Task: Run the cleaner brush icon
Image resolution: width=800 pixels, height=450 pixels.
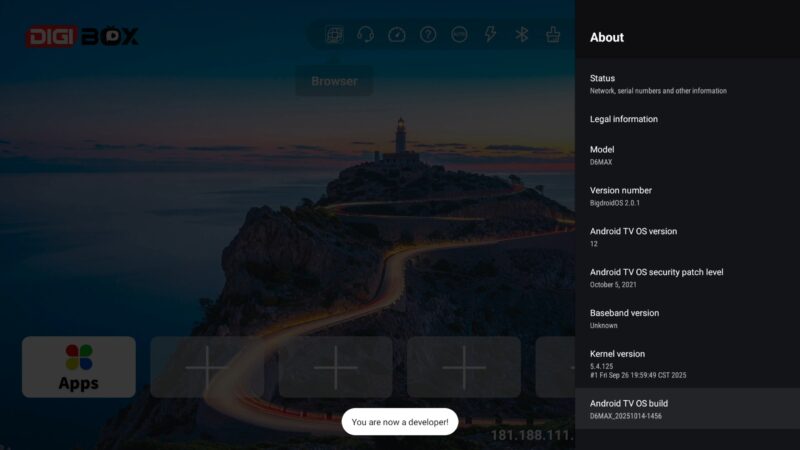Action: click(x=553, y=35)
